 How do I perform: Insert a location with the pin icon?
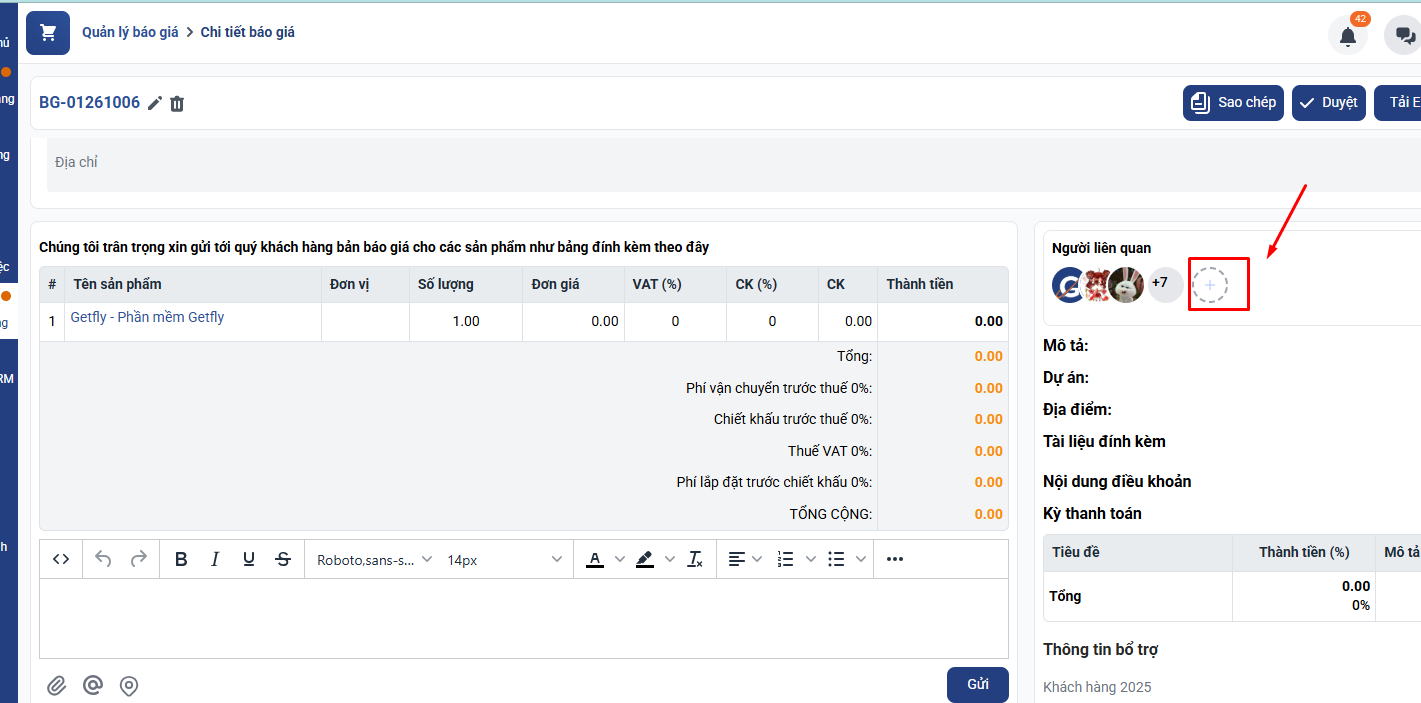[129, 686]
